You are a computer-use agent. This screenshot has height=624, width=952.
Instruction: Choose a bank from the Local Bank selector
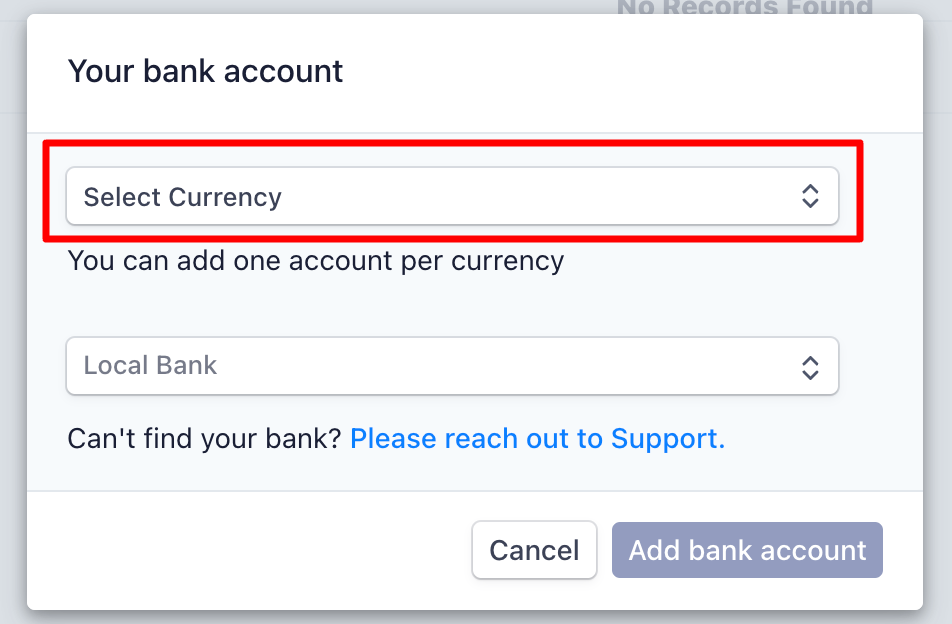pos(452,366)
